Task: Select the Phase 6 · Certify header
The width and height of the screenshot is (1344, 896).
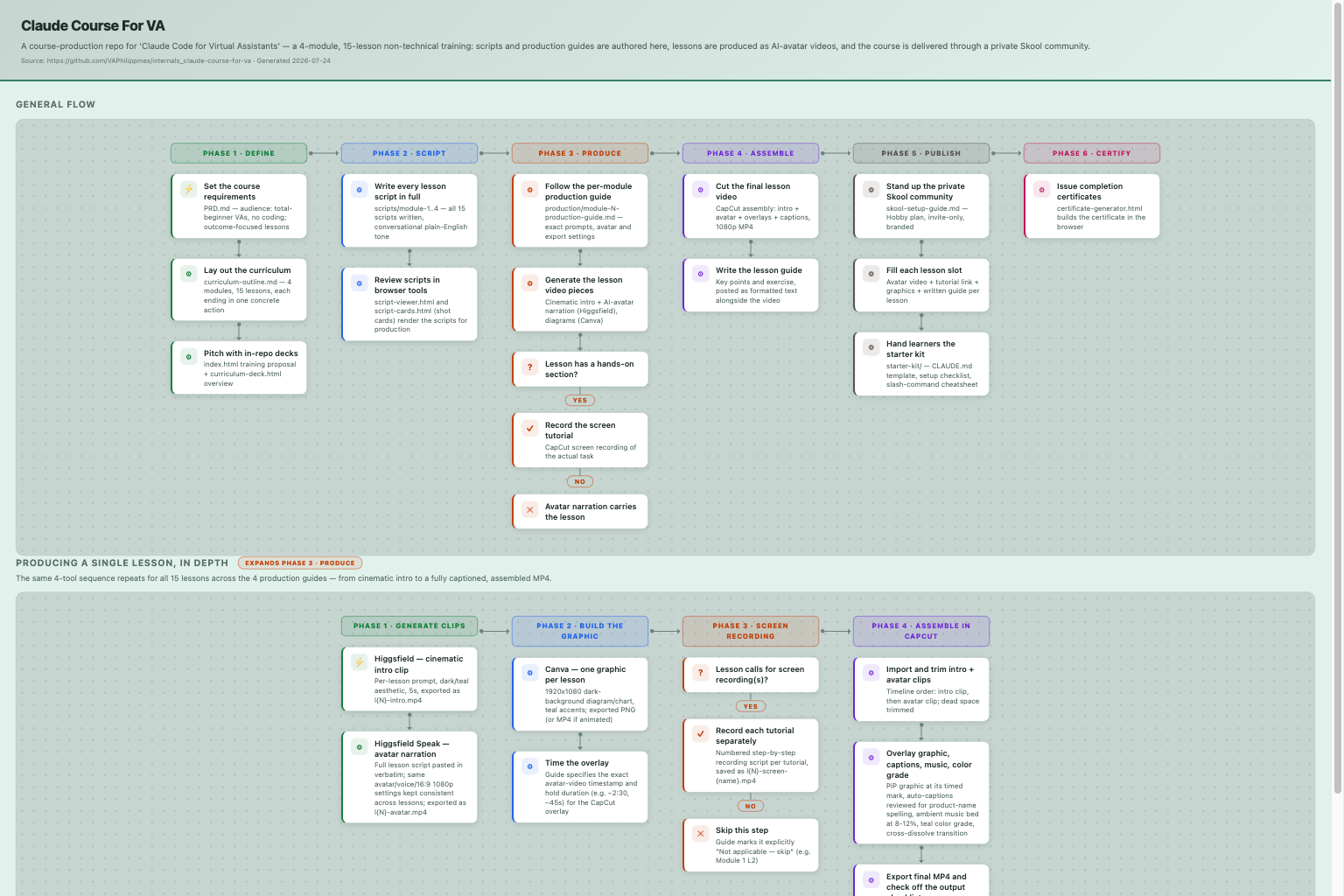Action: (x=1092, y=153)
